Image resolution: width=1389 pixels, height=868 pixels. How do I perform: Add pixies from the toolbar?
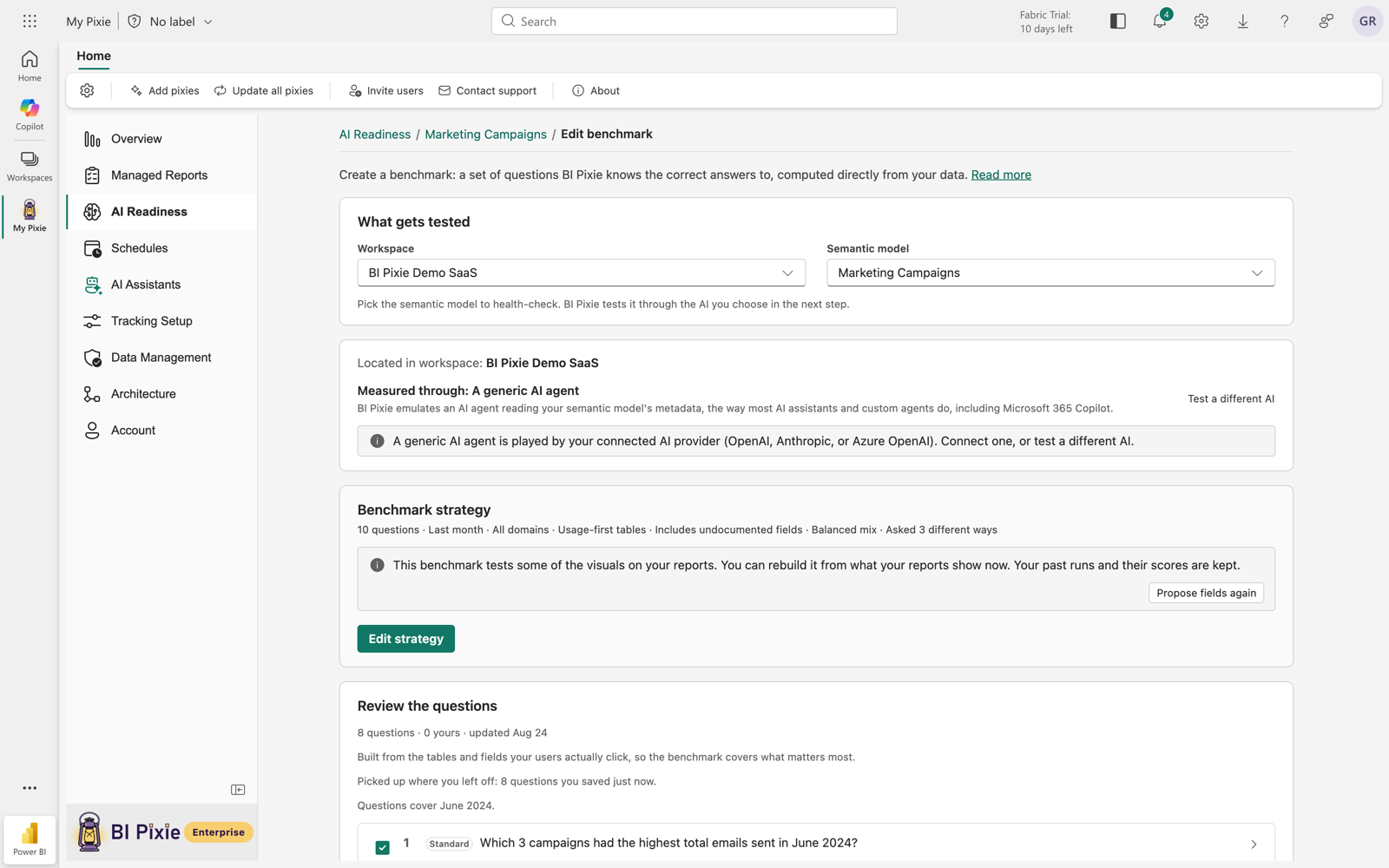point(164,90)
